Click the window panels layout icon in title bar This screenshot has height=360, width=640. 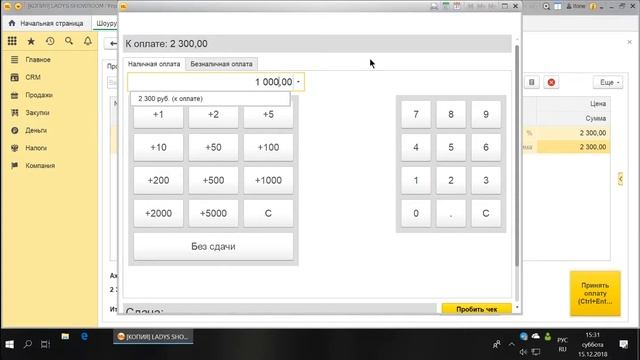558,6
